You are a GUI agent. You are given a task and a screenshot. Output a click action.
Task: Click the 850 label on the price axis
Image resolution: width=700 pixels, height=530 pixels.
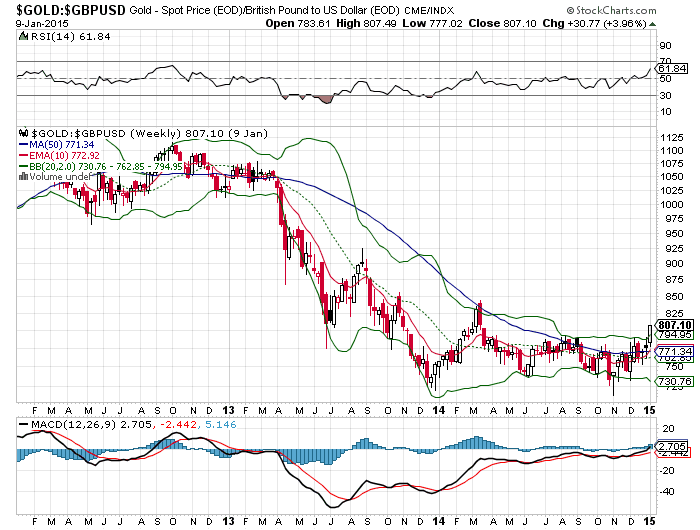(x=674, y=296)
